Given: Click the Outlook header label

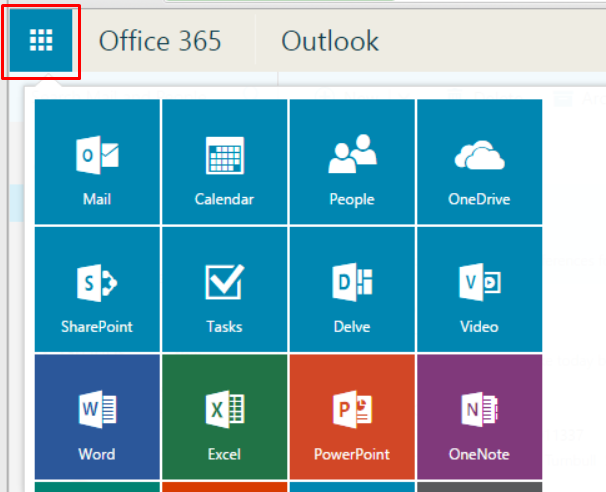Looking at the screenshot, I should click(330, 41).
